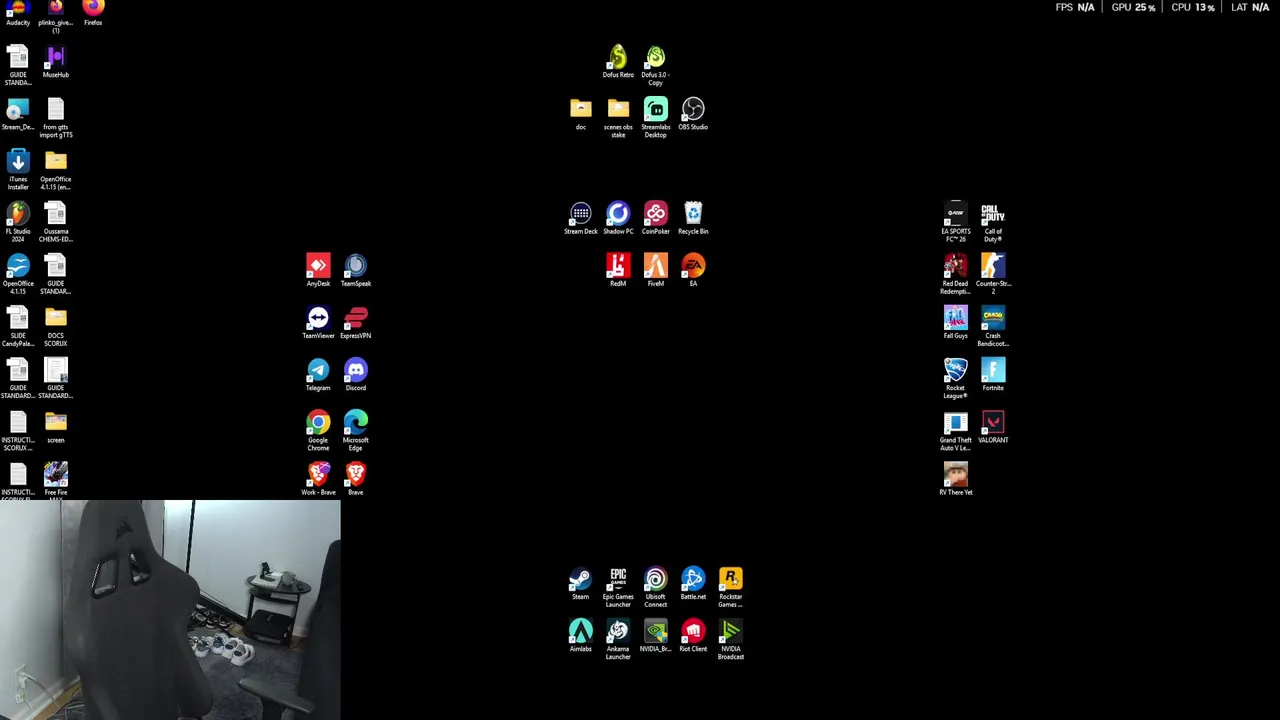Select the Stream Deck icon
1280x720 pixels.
point(581,219)
